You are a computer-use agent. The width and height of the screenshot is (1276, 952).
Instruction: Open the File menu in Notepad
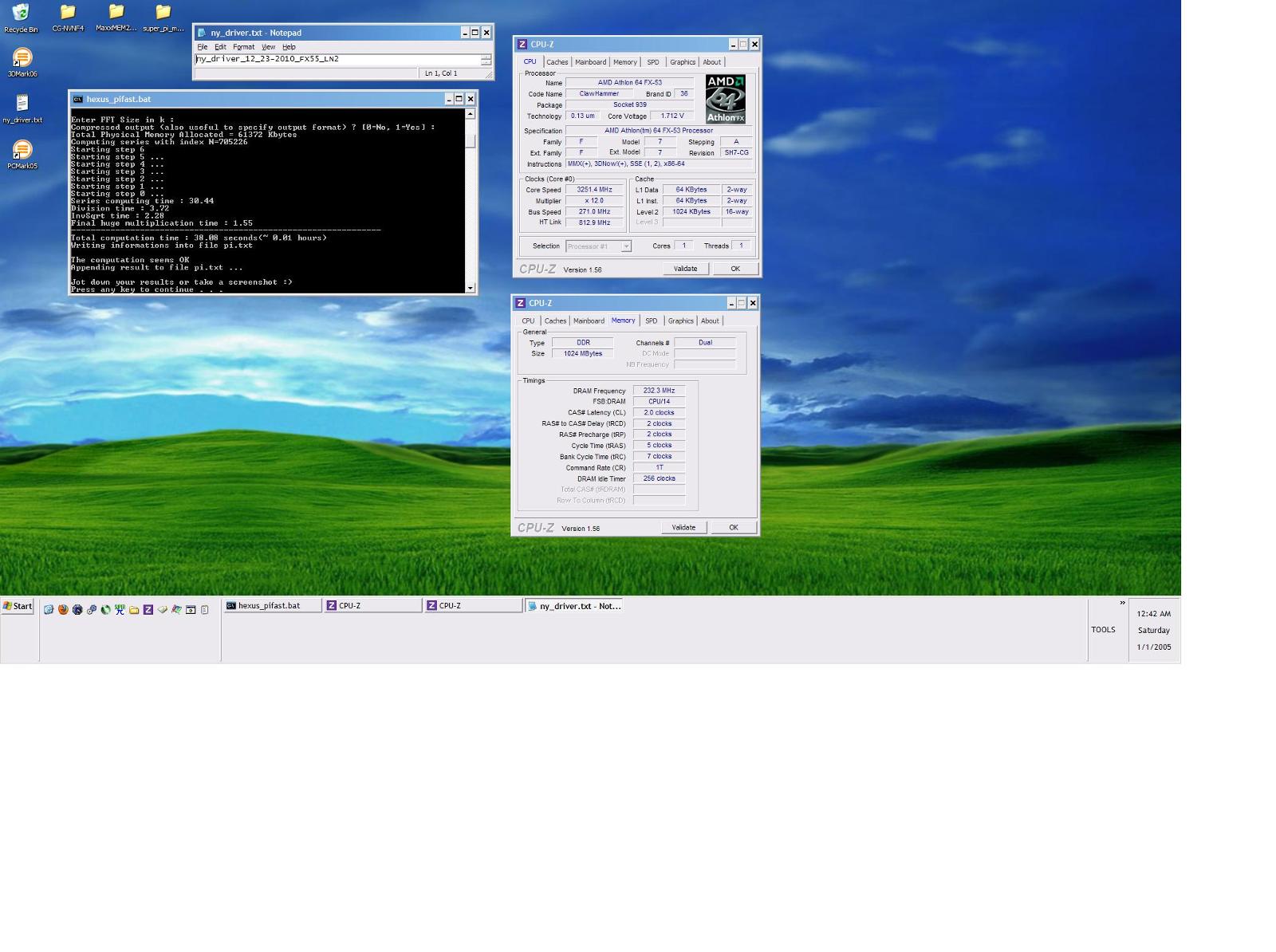[x=203, y=47]
